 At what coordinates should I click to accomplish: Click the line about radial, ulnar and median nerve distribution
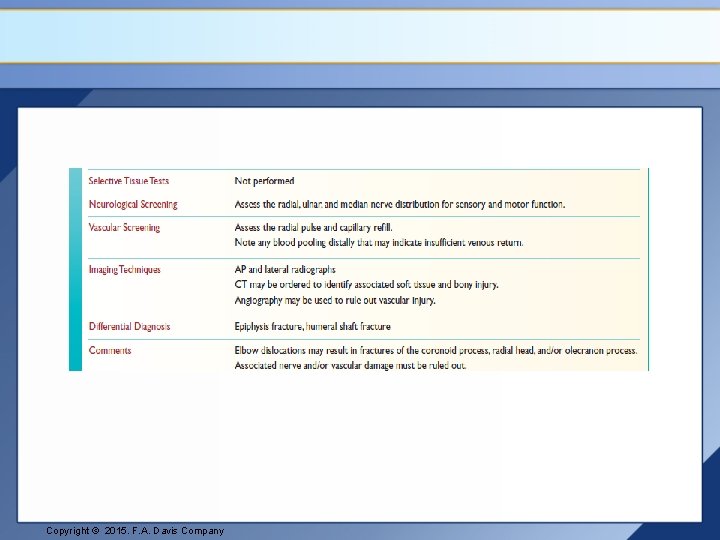tap(399, 204)
